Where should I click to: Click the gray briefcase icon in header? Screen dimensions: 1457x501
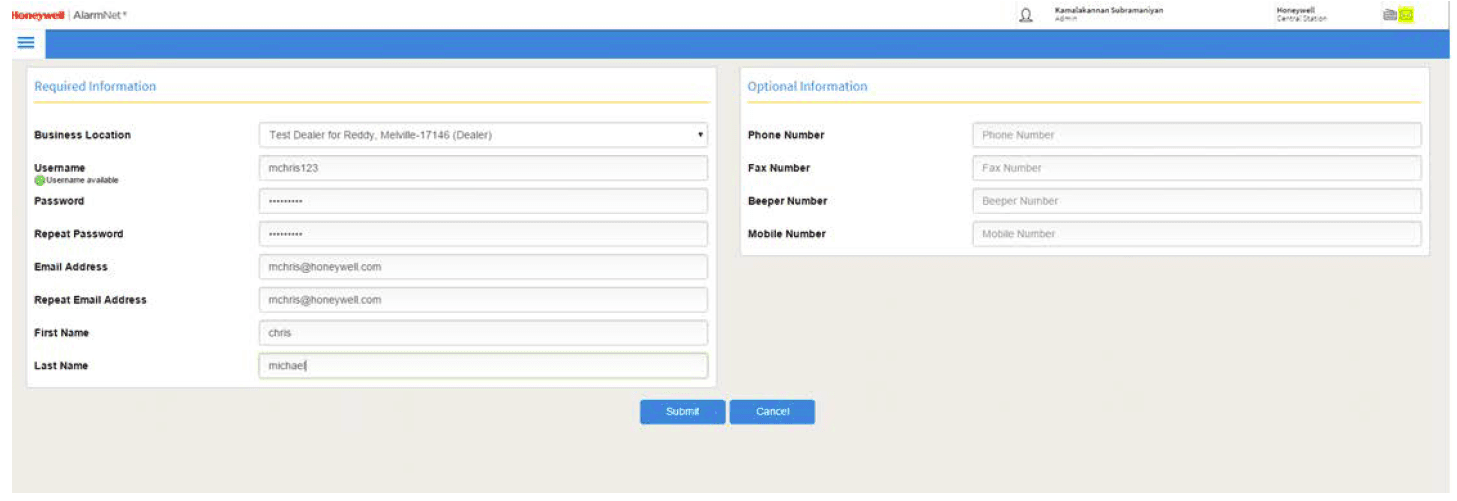tap(1390, 15)
